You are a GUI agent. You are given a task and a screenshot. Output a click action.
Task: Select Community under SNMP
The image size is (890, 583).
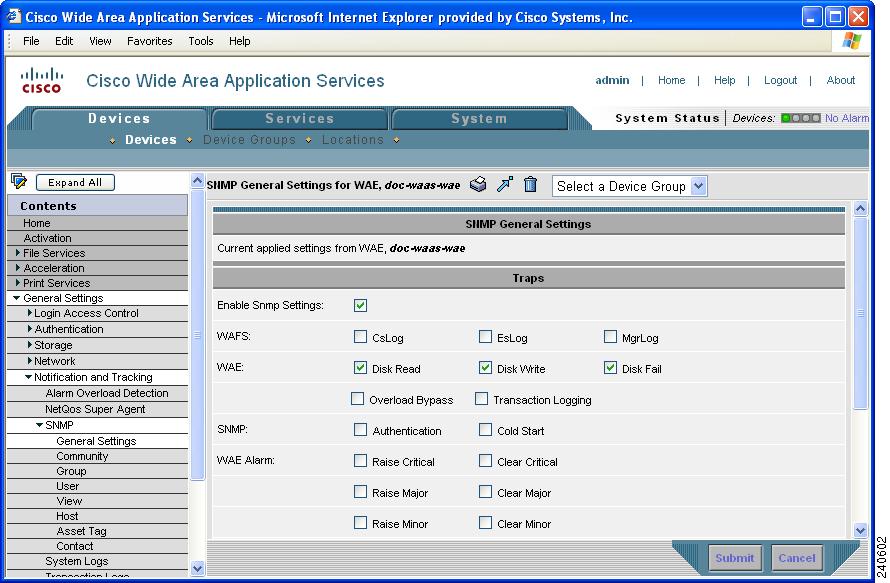coord(82,456)
